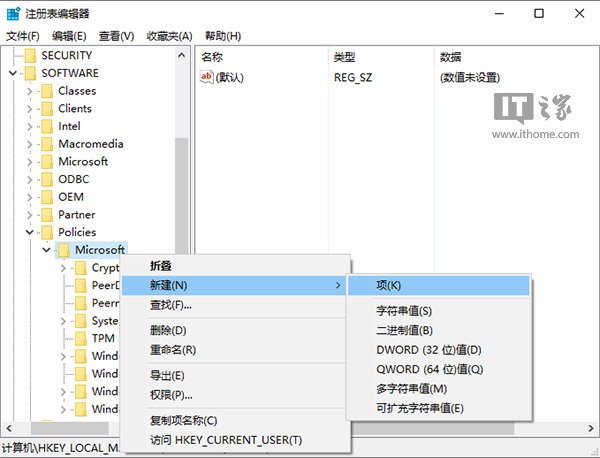The width and height of the screenshot is (600, 458).
Task: Expand the Intel key
Action: (30, 126)
